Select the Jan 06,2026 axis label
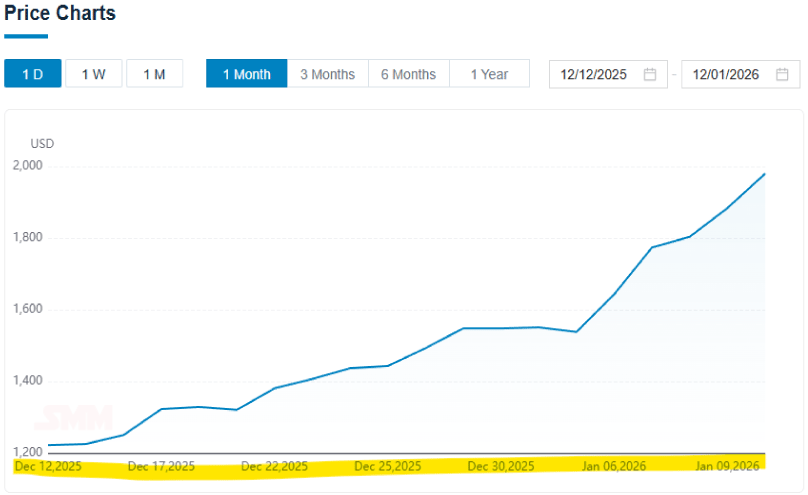 tap(614, 467)
